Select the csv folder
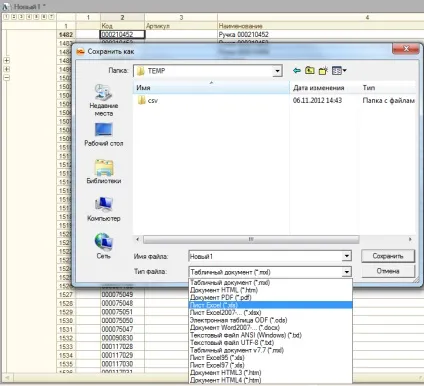 tap(148, 100)
